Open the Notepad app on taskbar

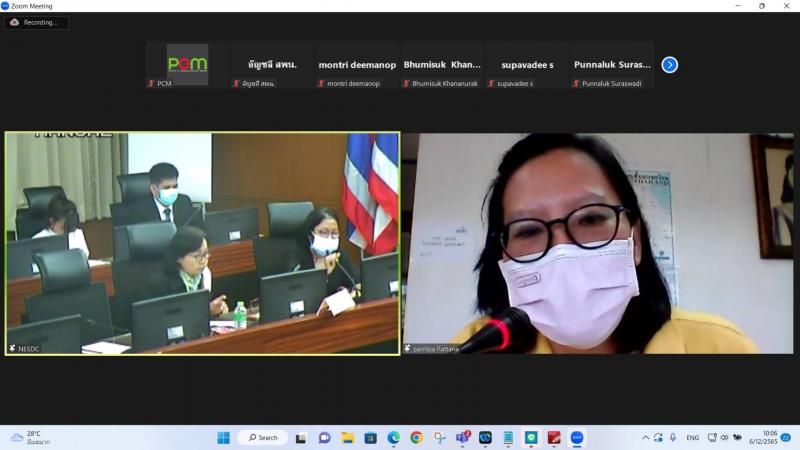[508, 438]
